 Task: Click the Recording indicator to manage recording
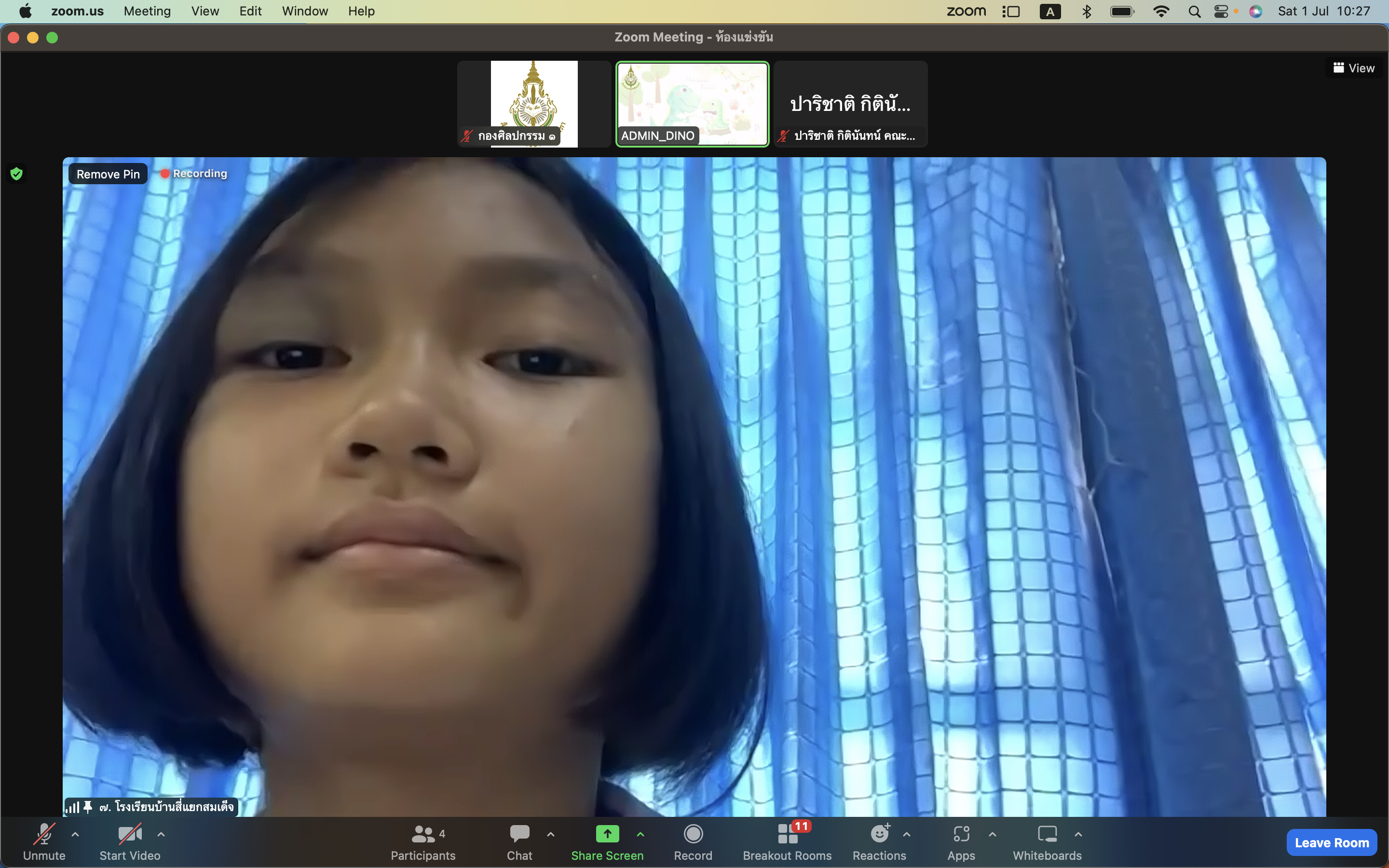(x=193, y=174)
